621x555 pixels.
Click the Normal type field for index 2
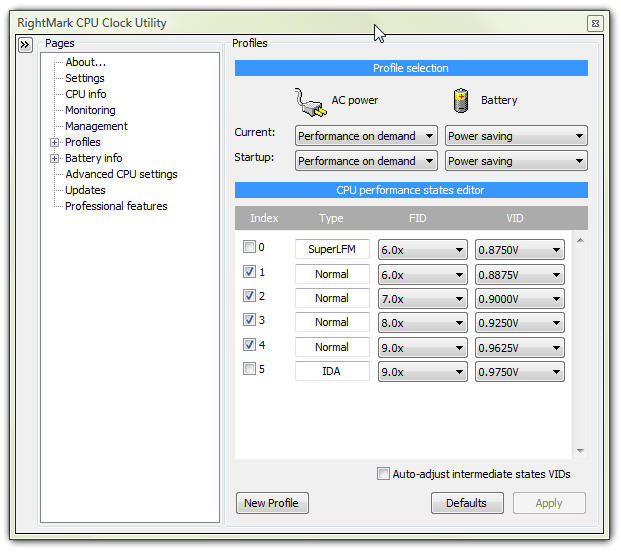(x=332, y=298)
